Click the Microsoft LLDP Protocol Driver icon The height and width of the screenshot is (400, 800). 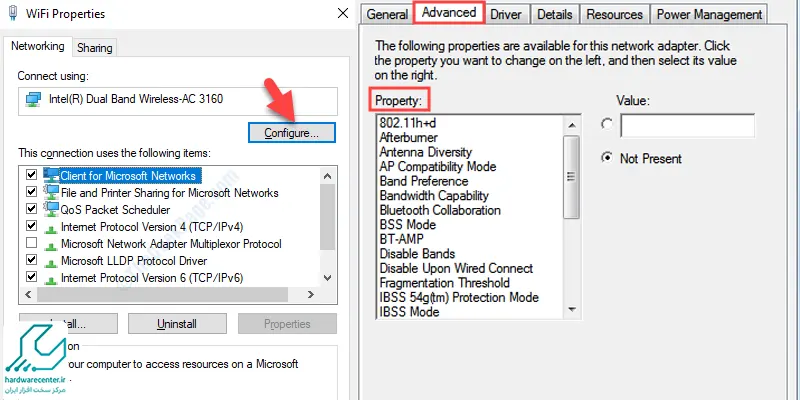pos(50,263)
